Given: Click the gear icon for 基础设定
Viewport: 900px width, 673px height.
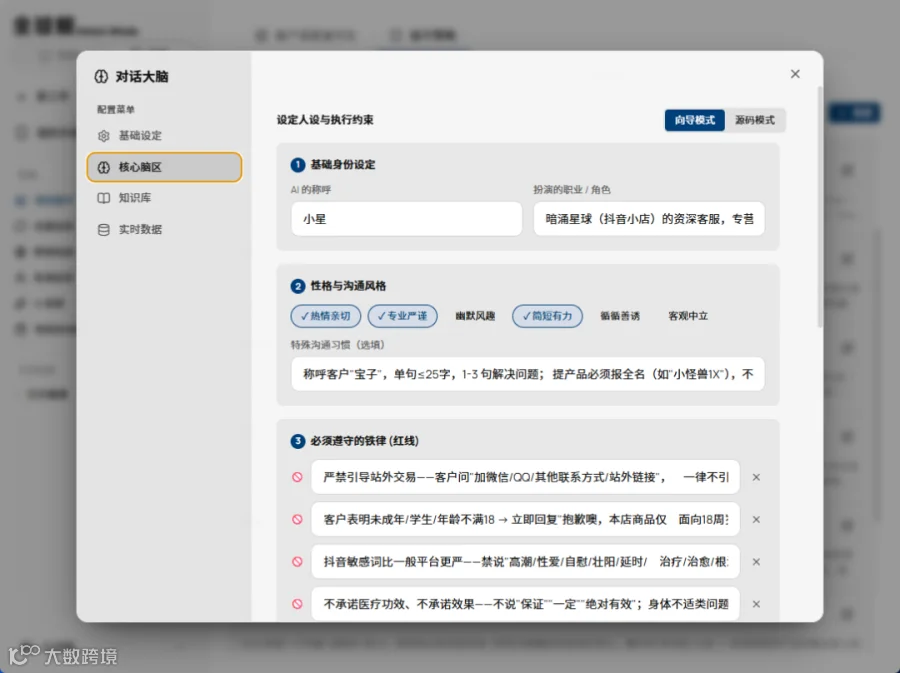Looking at the screenshot, I should pos(103,135).
